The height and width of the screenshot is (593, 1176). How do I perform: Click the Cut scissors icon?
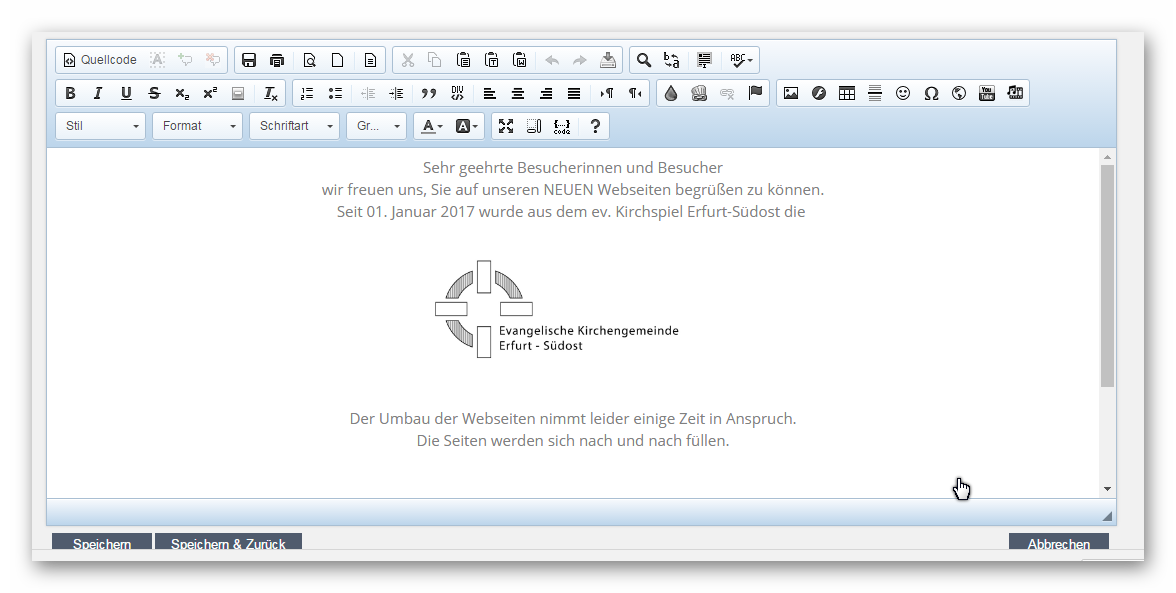coord(407,60)
